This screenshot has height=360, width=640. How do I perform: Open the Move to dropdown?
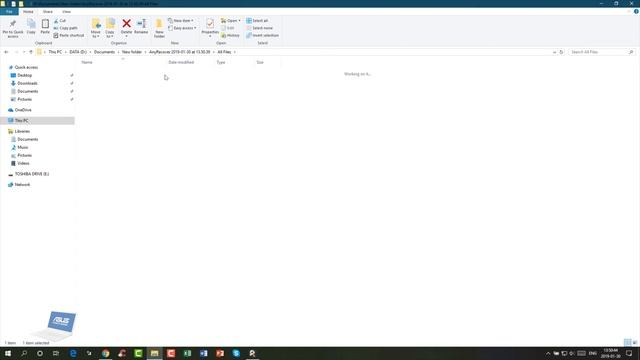pos(96,29)
